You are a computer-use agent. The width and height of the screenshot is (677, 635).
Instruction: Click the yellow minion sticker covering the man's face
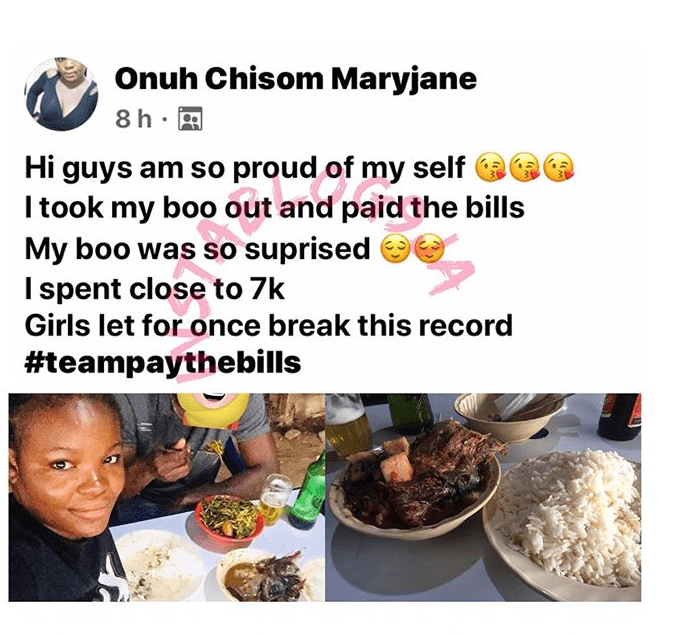(213, 410)
